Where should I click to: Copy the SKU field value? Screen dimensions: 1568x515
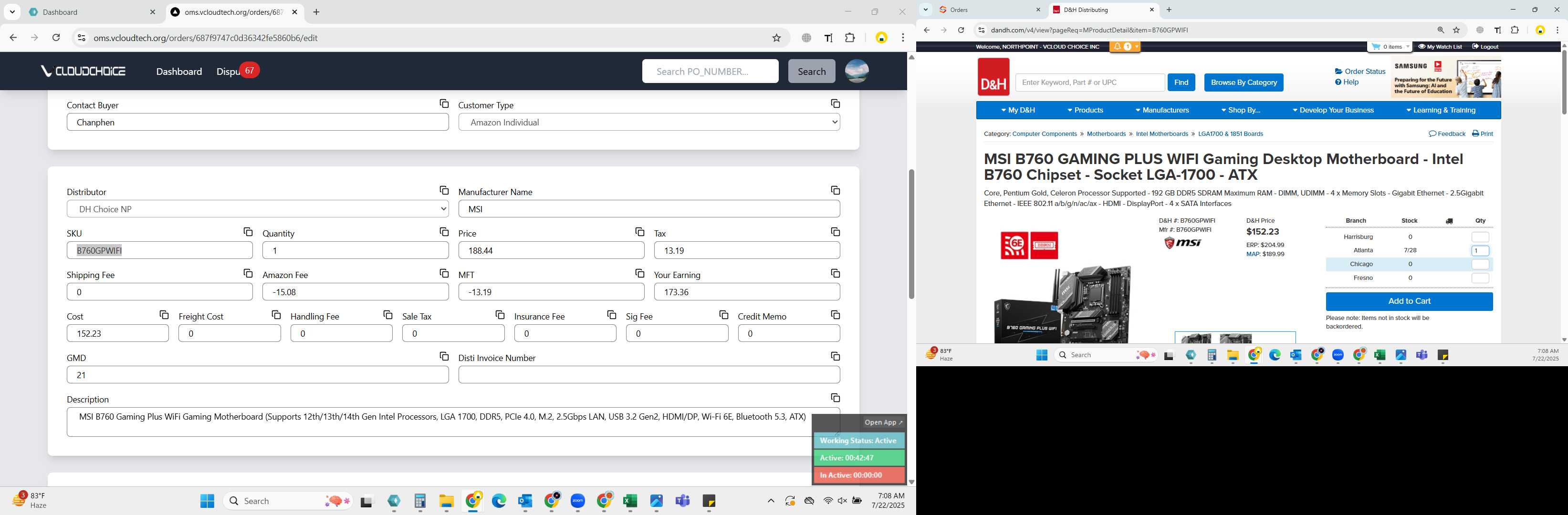248,232
